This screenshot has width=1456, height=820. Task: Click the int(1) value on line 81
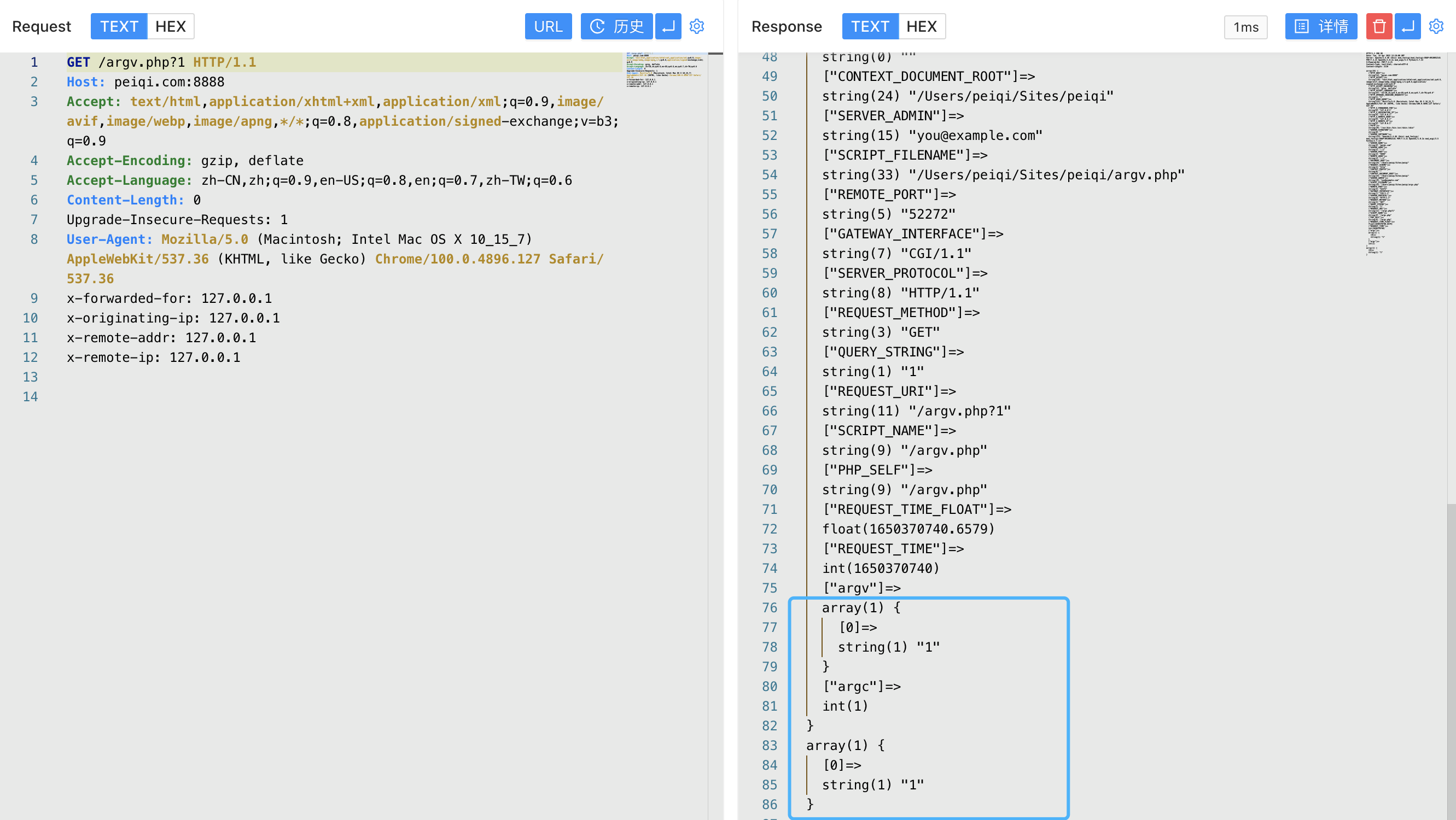(845, 706)
